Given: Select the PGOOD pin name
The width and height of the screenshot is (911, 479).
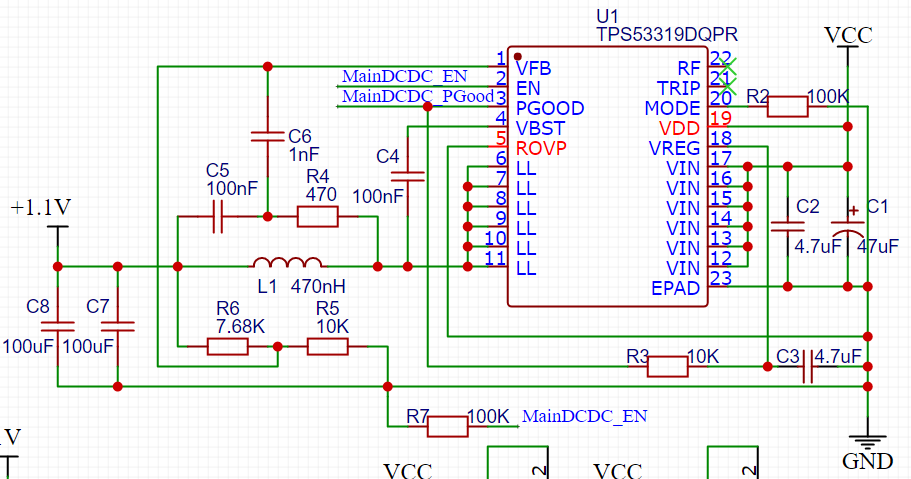Looking at the screenshot, I should 550,108.
